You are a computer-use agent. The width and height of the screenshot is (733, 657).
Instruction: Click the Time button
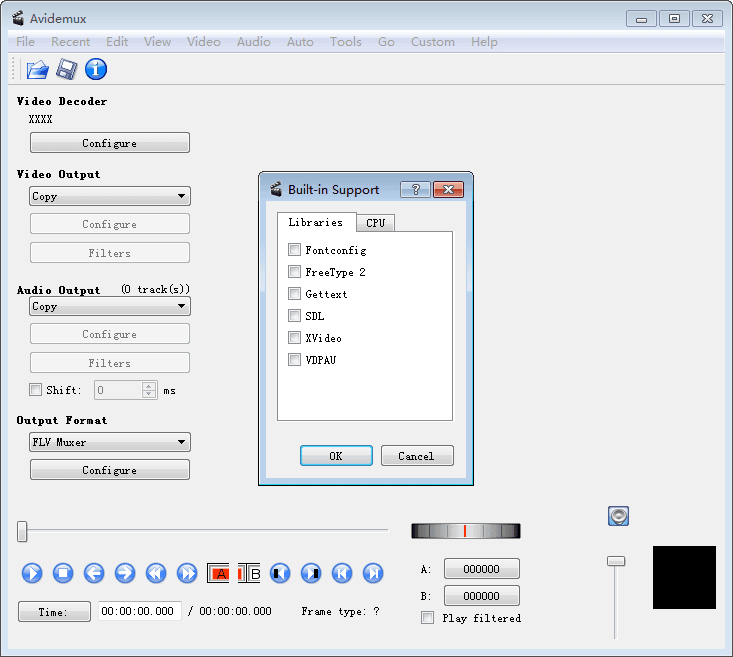pos(54,611)
